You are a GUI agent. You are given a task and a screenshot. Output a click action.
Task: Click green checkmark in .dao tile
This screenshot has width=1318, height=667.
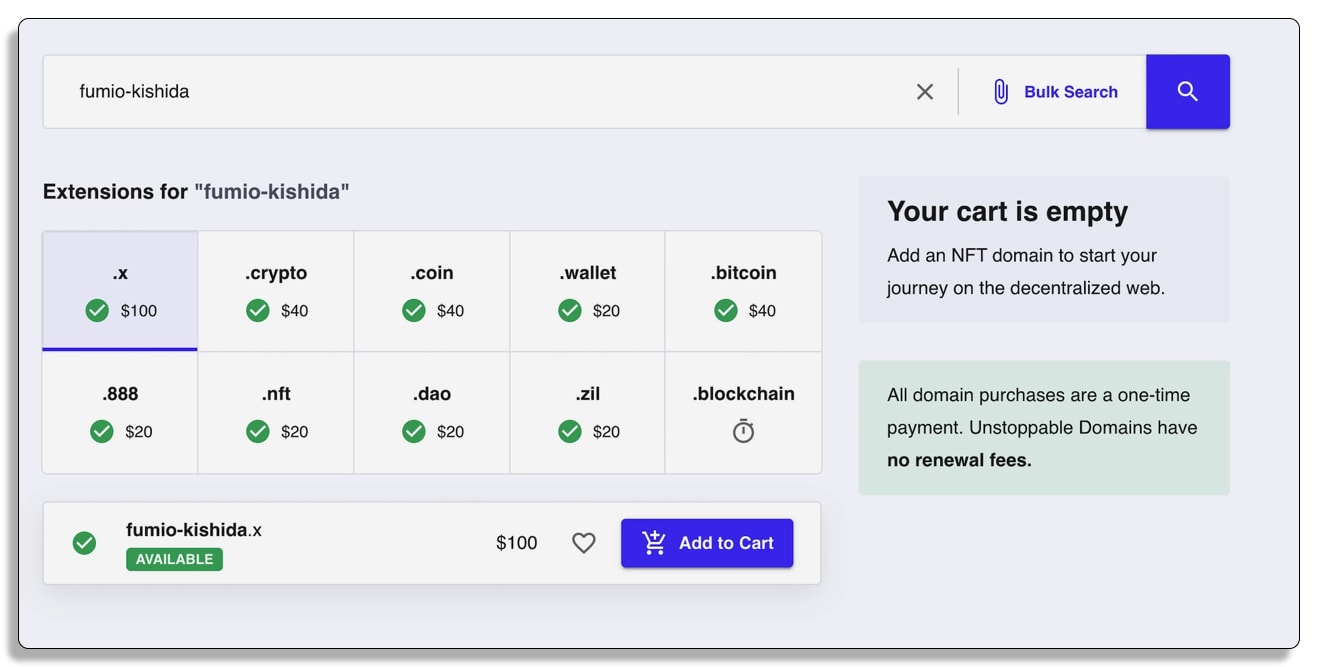[x=414, y=432]
